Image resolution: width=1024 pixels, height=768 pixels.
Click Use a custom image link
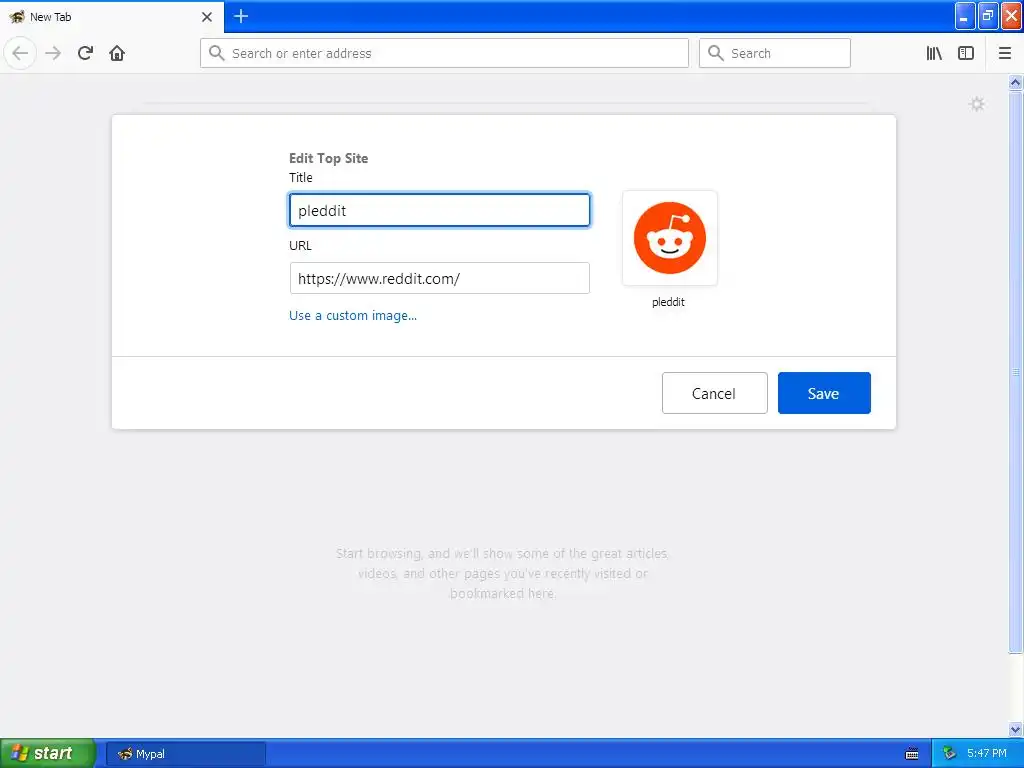click(x=353, y=315)
